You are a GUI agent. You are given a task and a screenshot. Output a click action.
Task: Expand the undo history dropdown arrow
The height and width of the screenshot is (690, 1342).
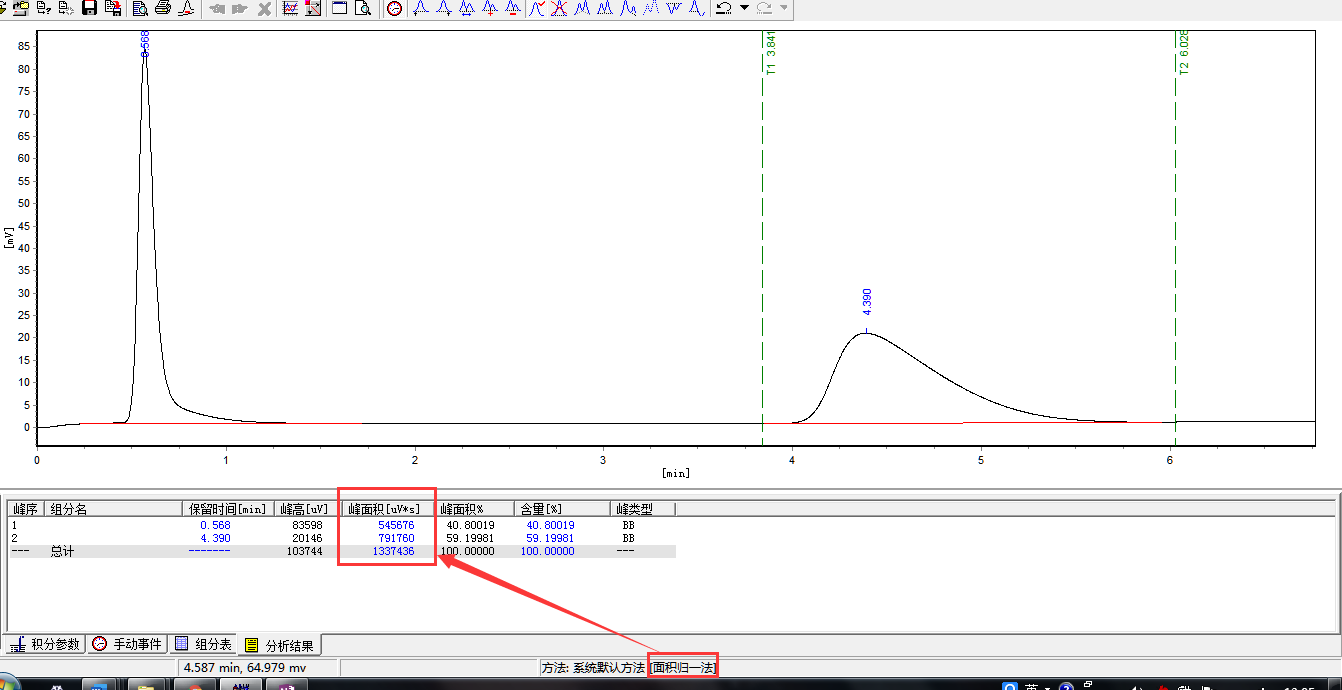pos(744,9)
